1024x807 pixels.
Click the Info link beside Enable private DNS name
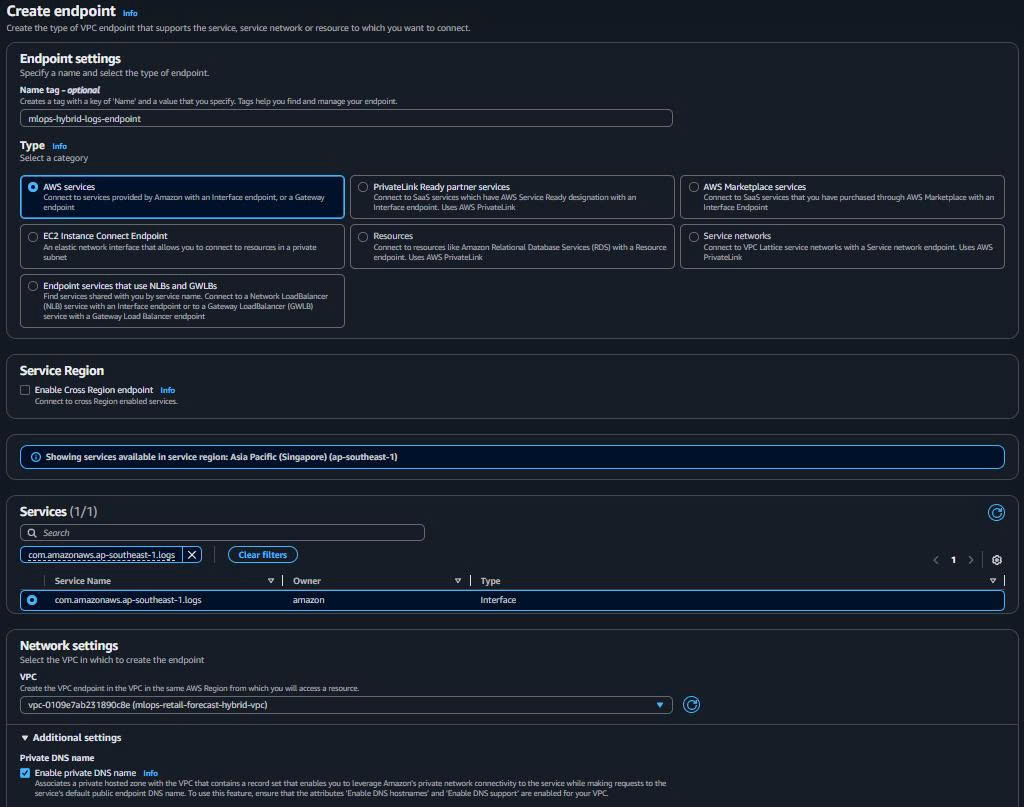coord(150,772)
